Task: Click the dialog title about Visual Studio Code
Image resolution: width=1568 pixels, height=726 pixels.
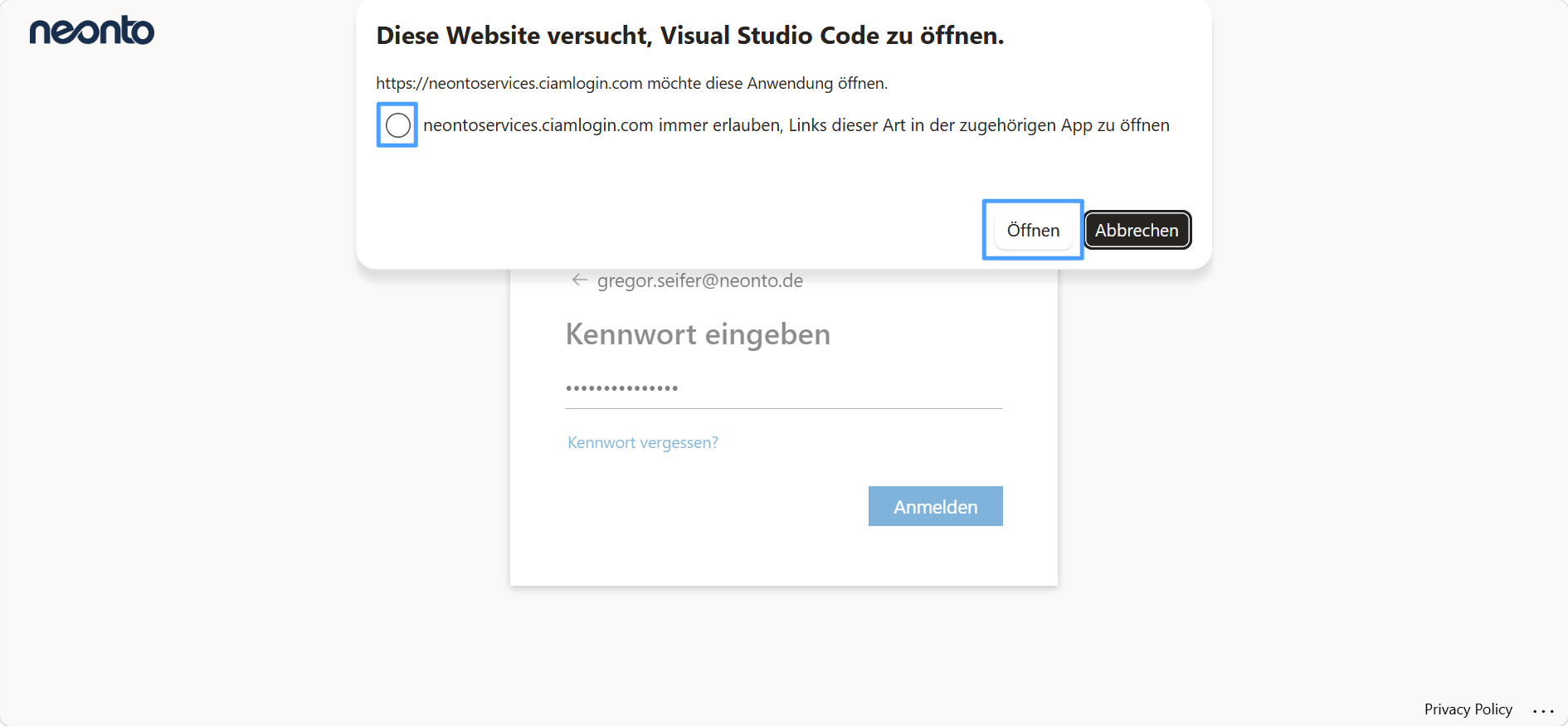Action: [x=690, y=36]
